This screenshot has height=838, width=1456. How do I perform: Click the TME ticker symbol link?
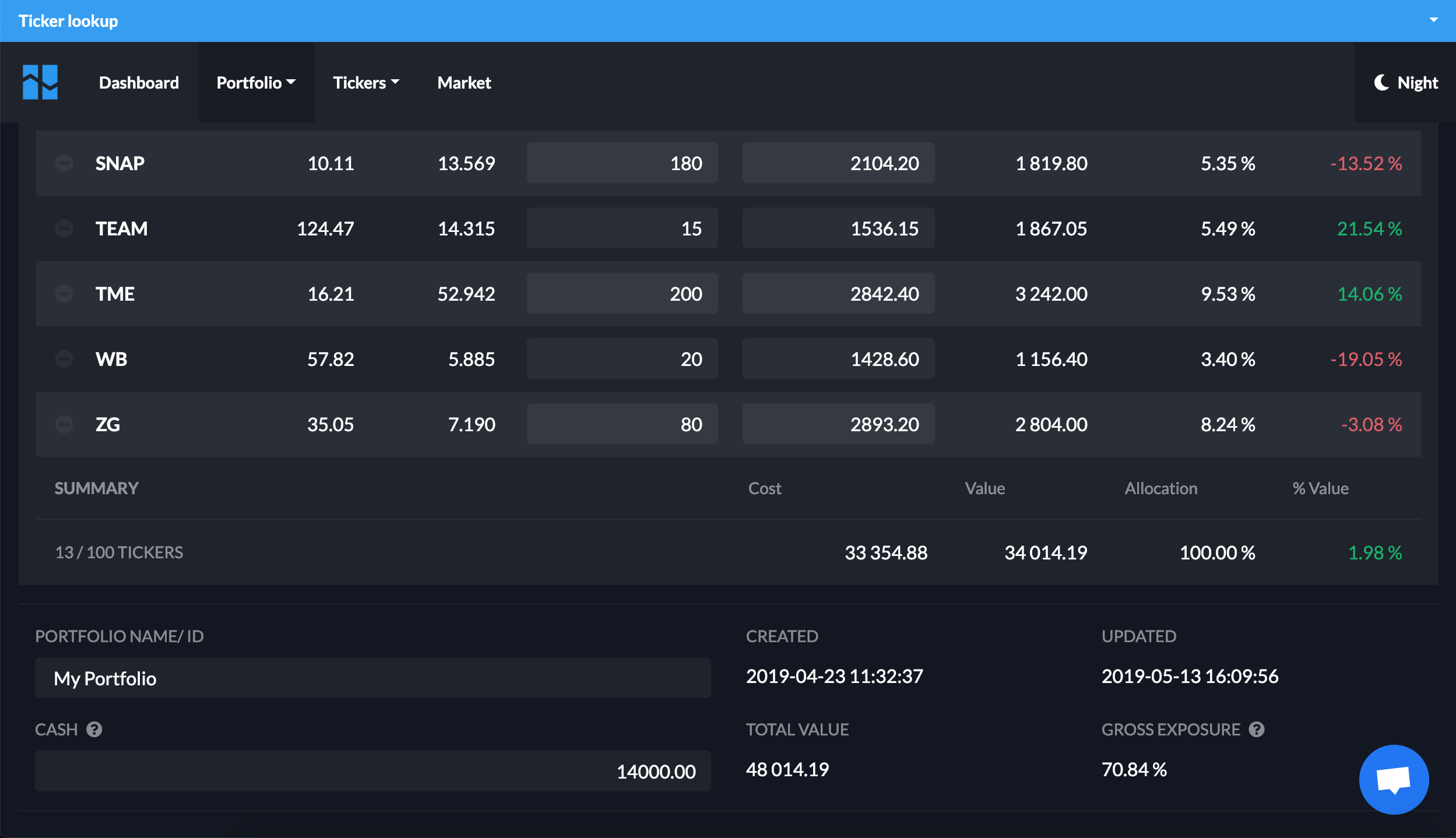tap(115, 294)
